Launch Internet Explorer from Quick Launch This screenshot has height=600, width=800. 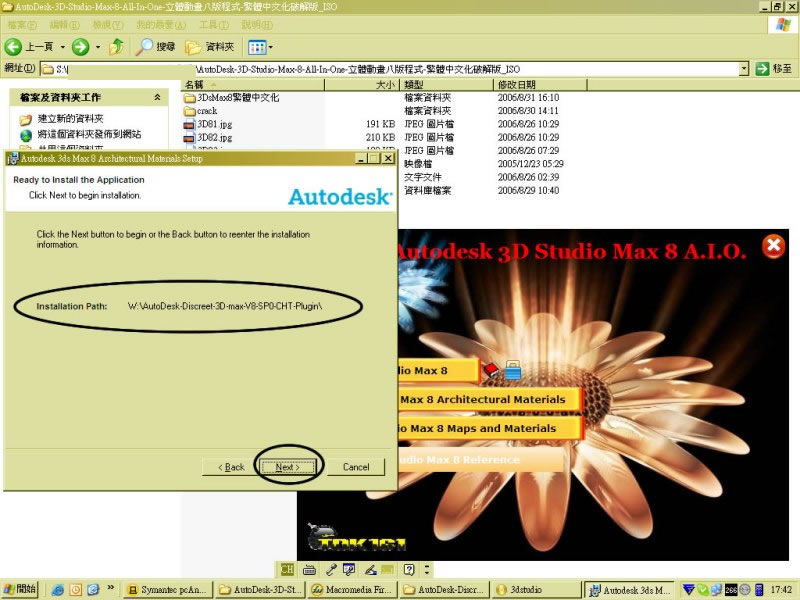tap(58, 590)
